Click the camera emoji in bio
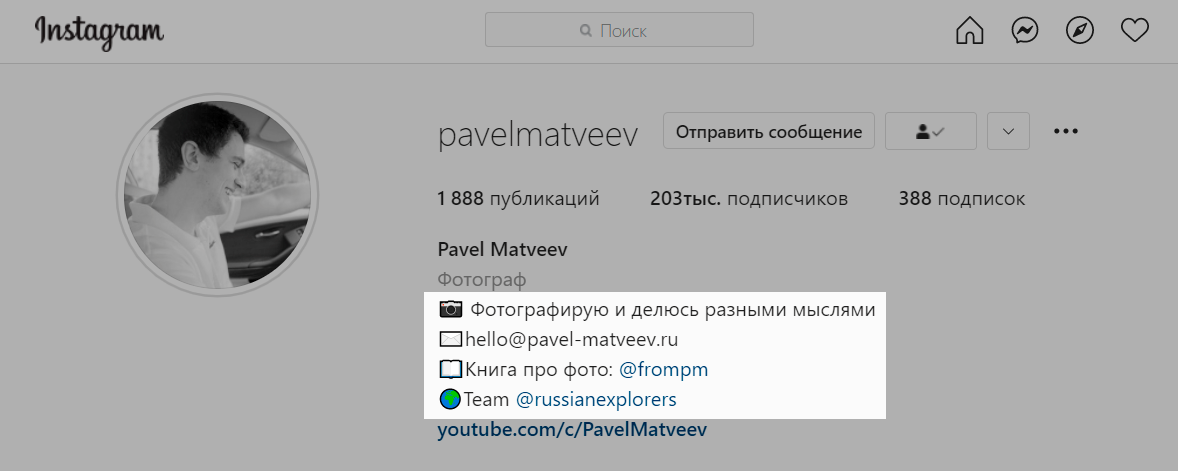The image size is (1178, 471). (451, 309)
